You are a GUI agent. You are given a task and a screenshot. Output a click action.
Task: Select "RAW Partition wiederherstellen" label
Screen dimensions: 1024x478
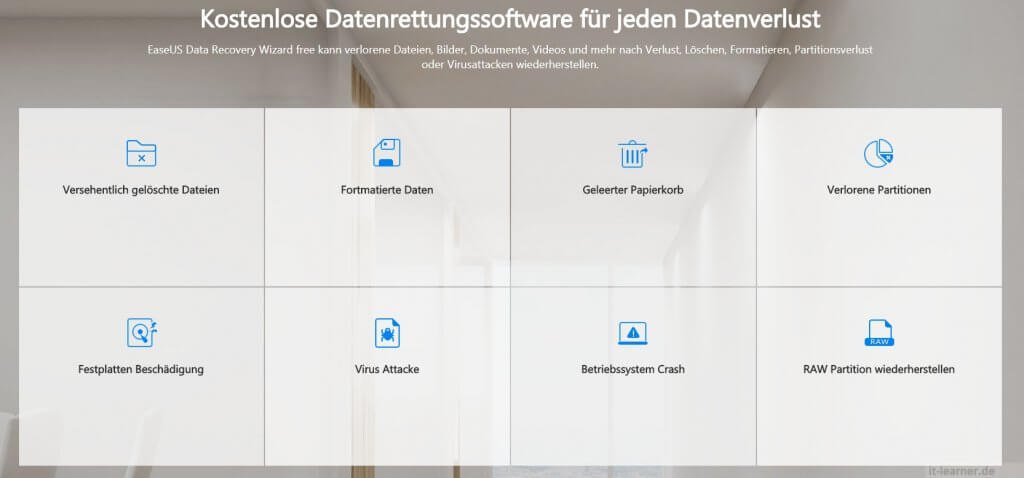point(879,369)
